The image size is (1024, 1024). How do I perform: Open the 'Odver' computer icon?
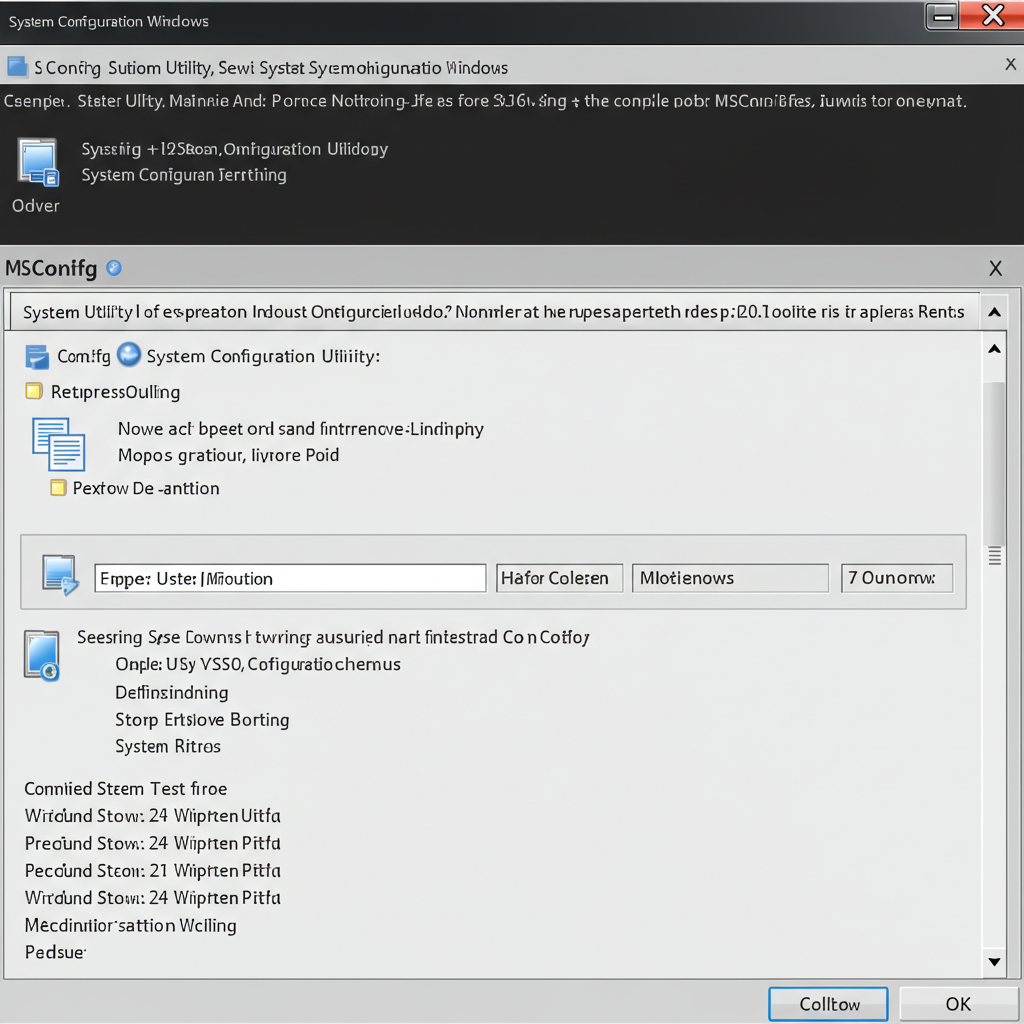pyautogui.click(x=38, y=162)
